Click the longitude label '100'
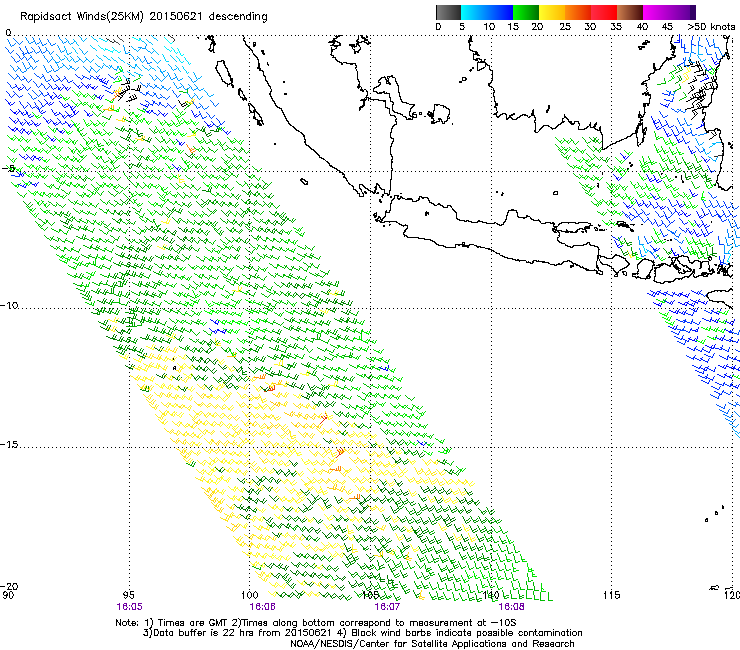The height and width of the screenshot is (650, 740). pyautogui.click(x=250, y=595)
